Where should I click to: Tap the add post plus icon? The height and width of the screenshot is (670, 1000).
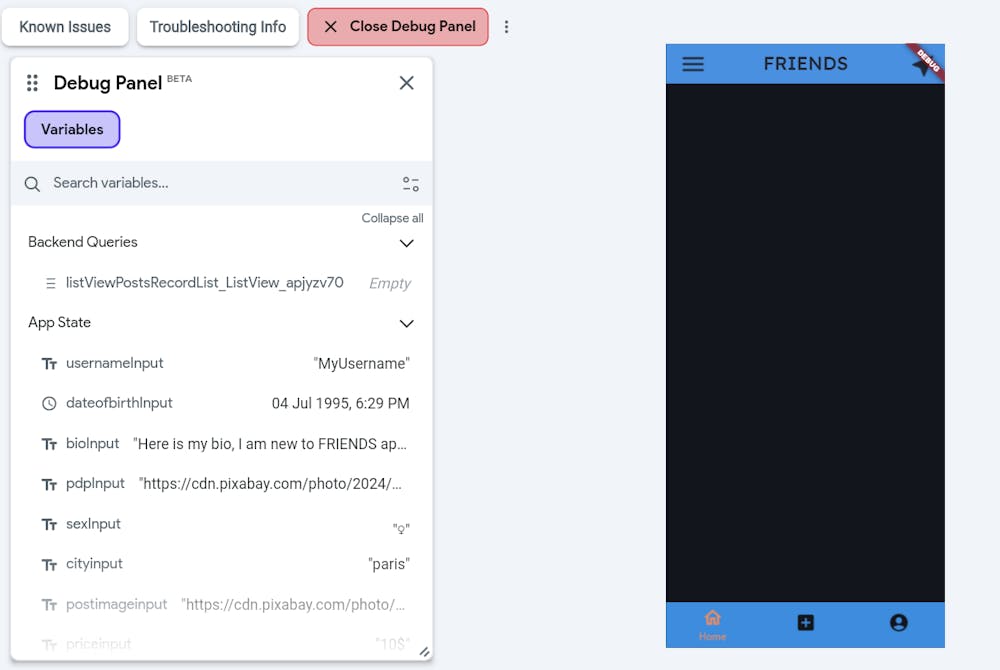pyautogui.click(x=805, y=623)
